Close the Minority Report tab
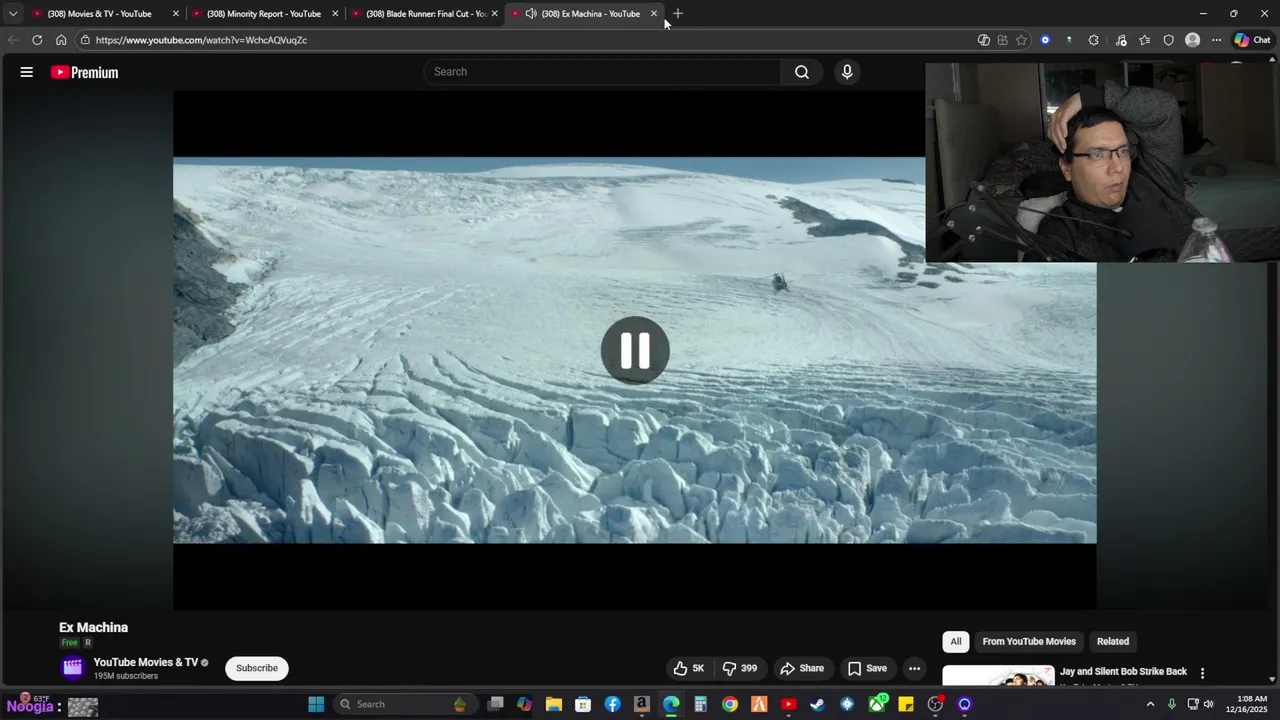 (335, 14)
